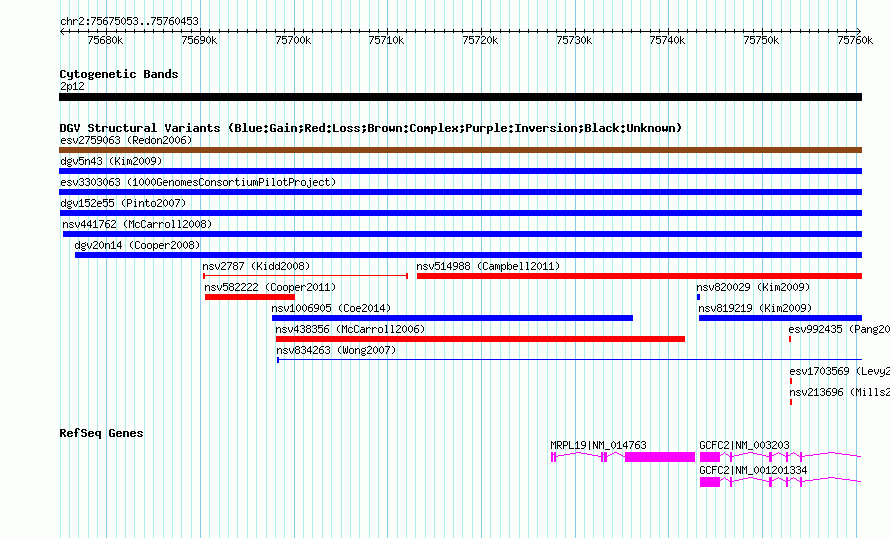This screenshot has height=538, width=890.
Task: Open nsv438356 (McCarroll2006) label
Action: click(x=350, y=329)
